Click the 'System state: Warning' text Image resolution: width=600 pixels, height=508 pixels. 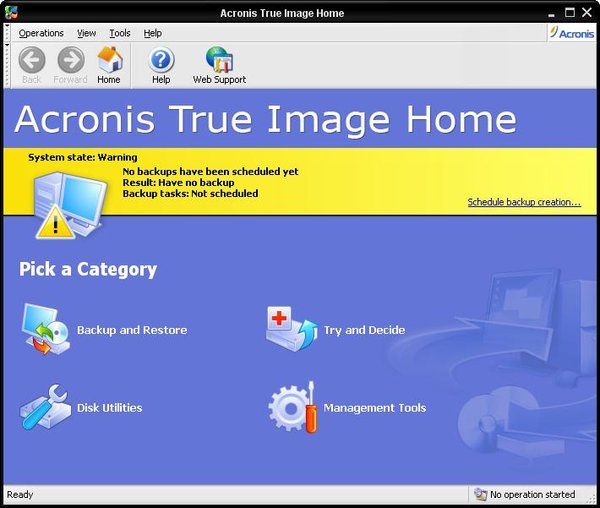pyautogui.click(x=83, y=157)
